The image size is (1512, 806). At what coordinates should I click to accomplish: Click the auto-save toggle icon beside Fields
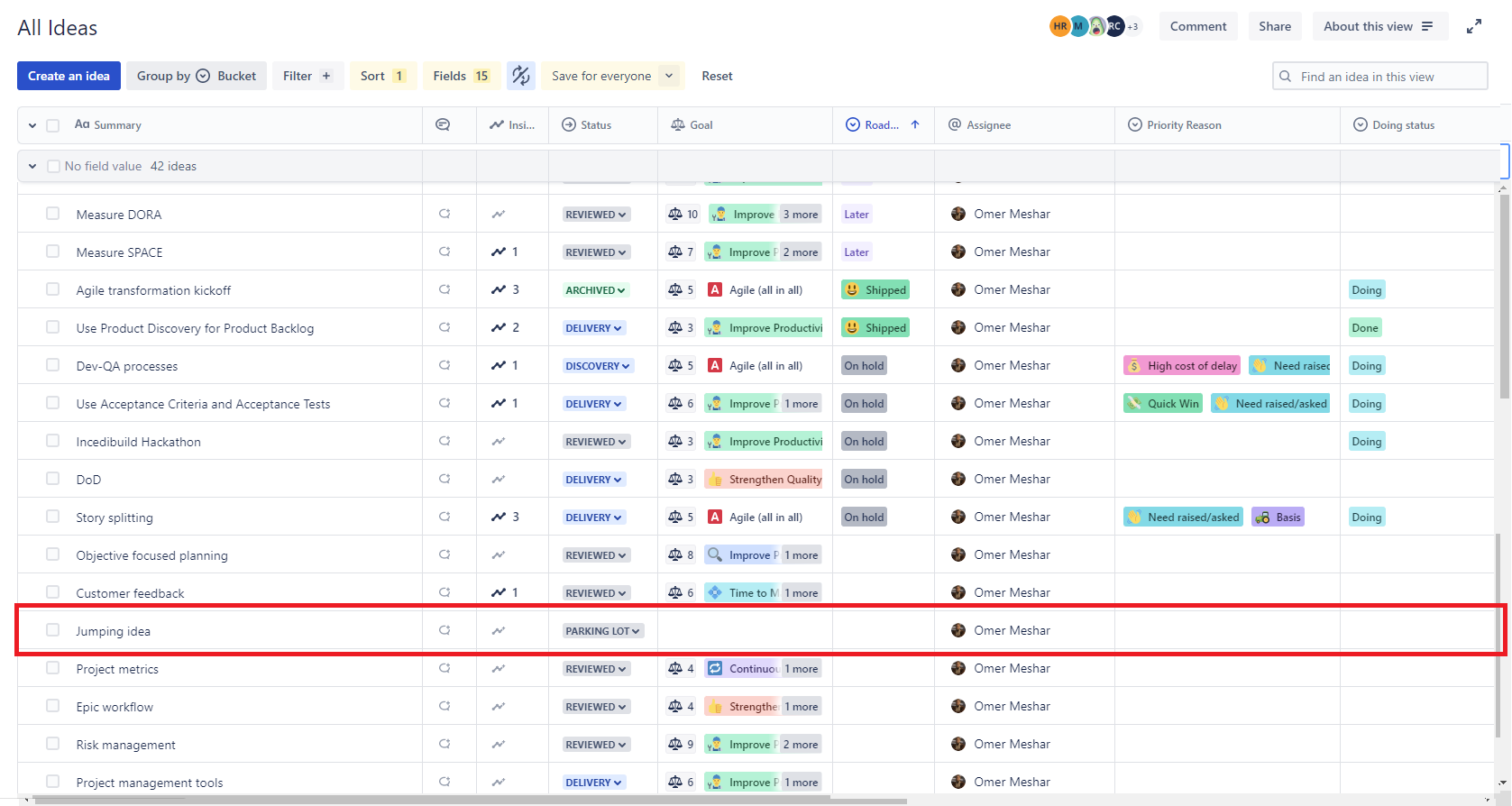(521, 76)
